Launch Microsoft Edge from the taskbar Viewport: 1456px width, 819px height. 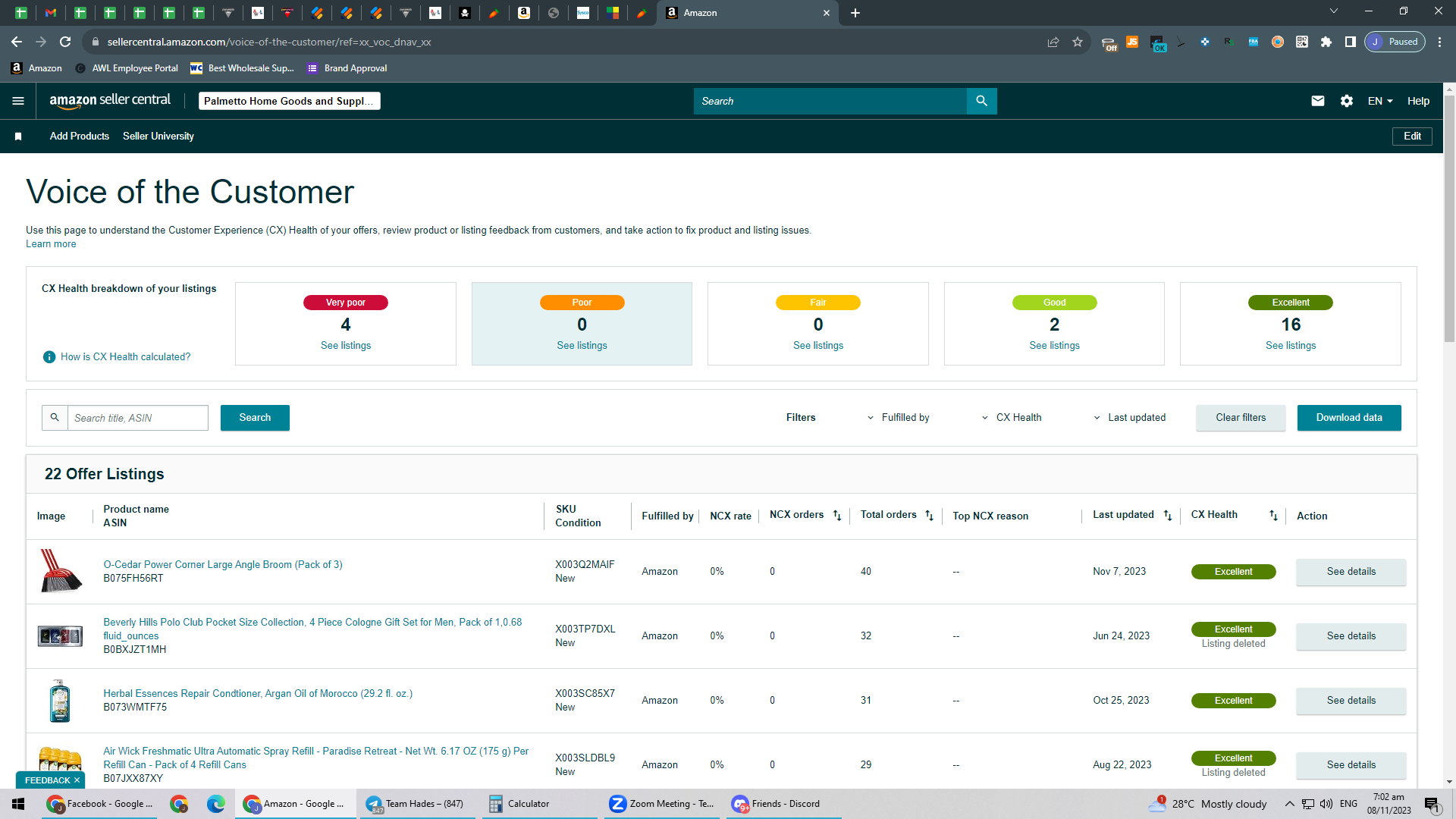(216, 804)
